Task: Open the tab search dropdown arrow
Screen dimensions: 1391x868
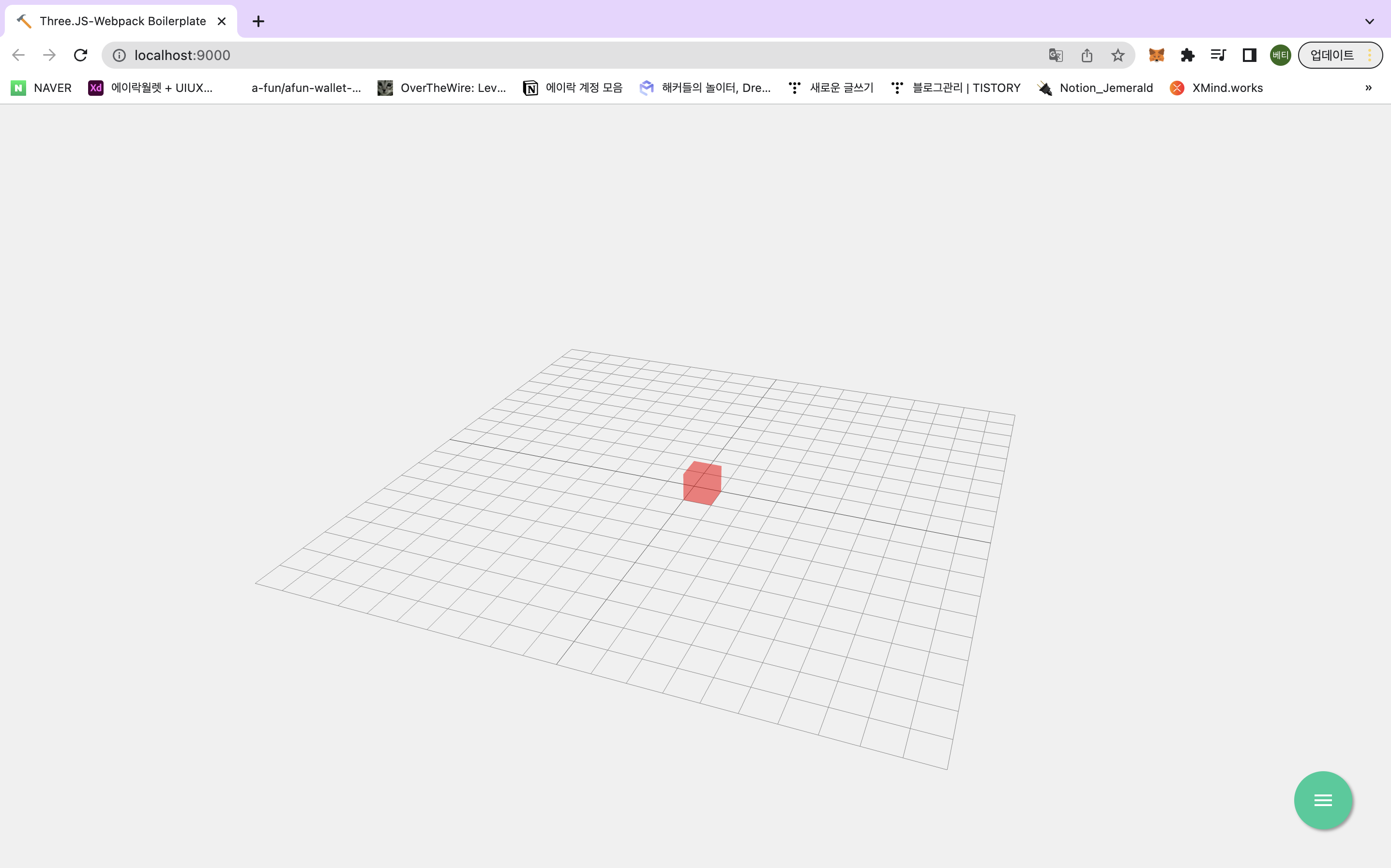Action: click(1369, 21)
